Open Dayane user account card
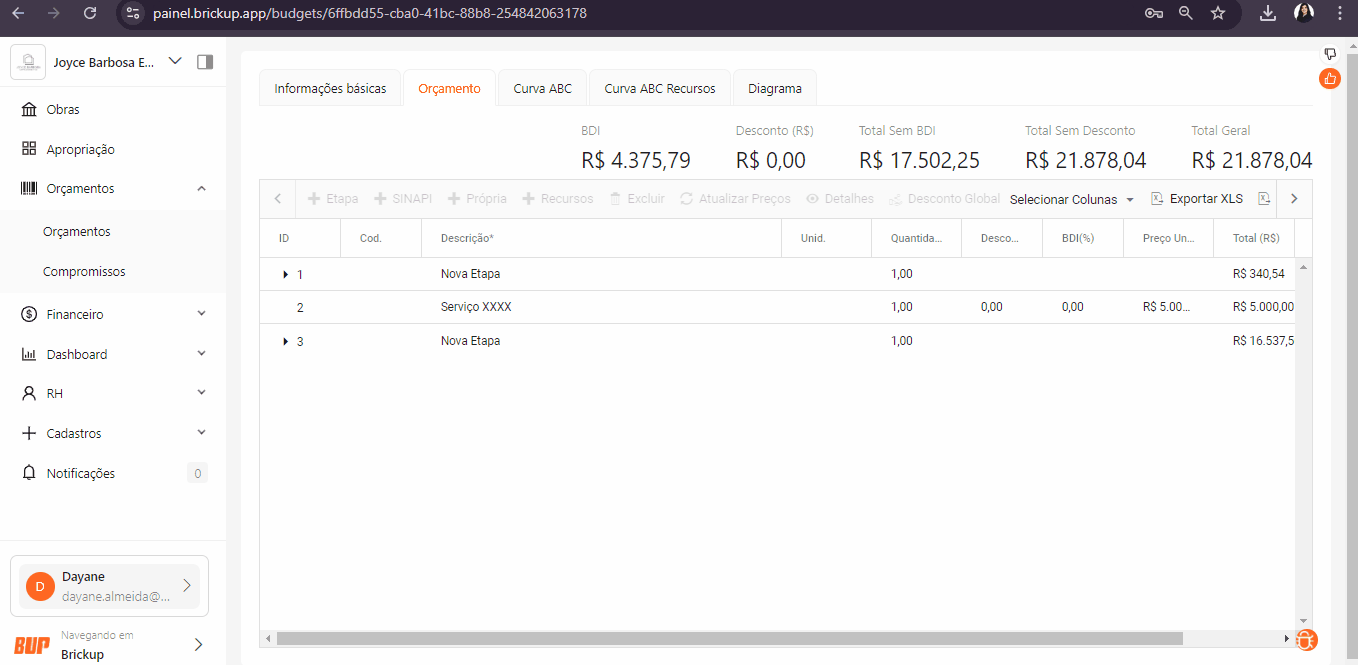Screen dimensions: 1358x665 109,586
